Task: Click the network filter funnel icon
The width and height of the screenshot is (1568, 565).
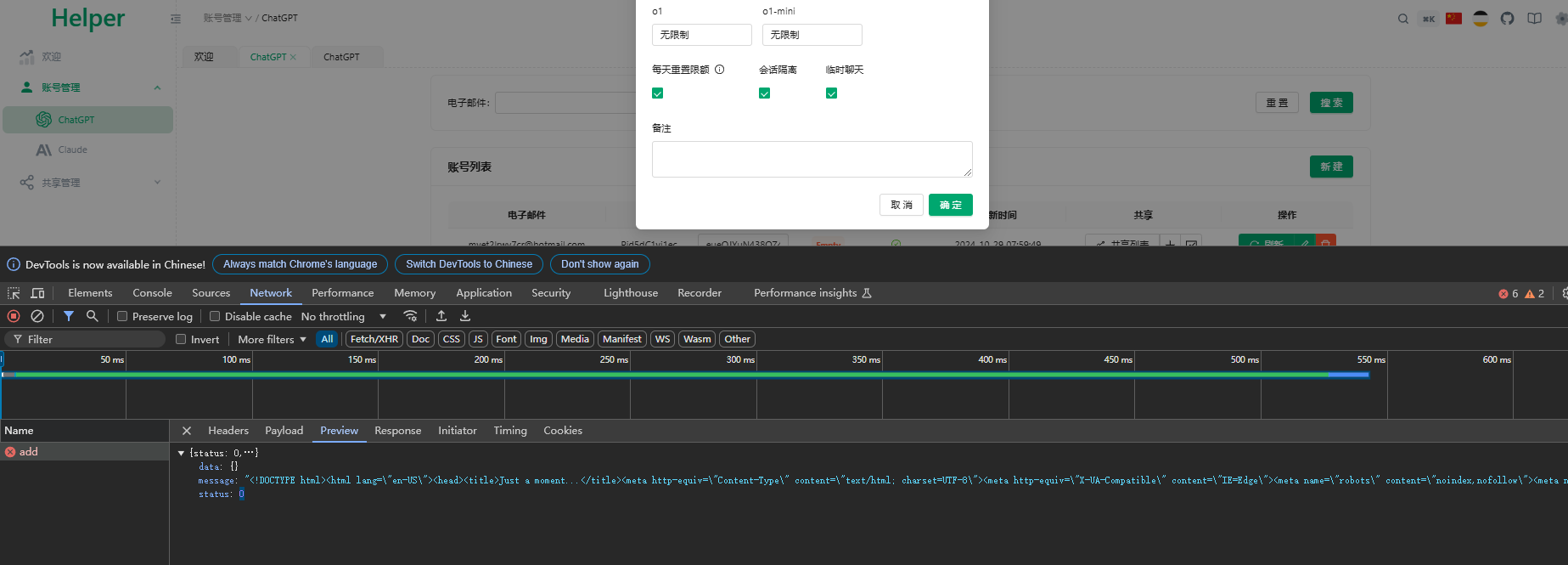Action: 69,316
